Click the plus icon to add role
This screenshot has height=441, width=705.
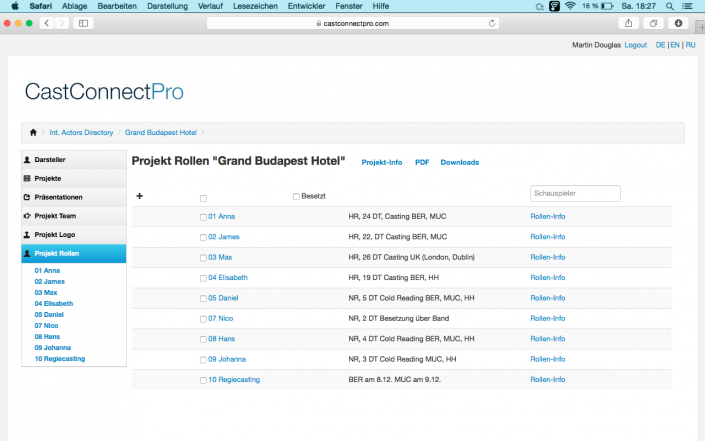point(139,196)
